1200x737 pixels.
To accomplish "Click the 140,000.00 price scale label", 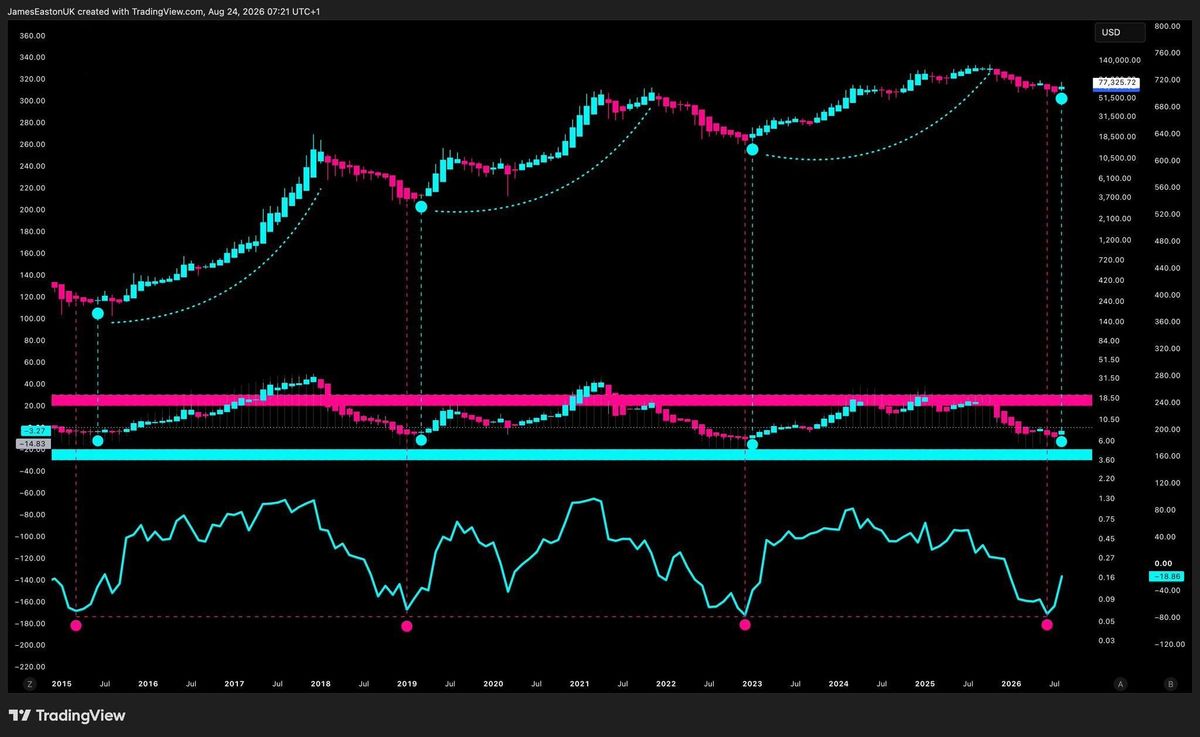I will pos(1118,60).
